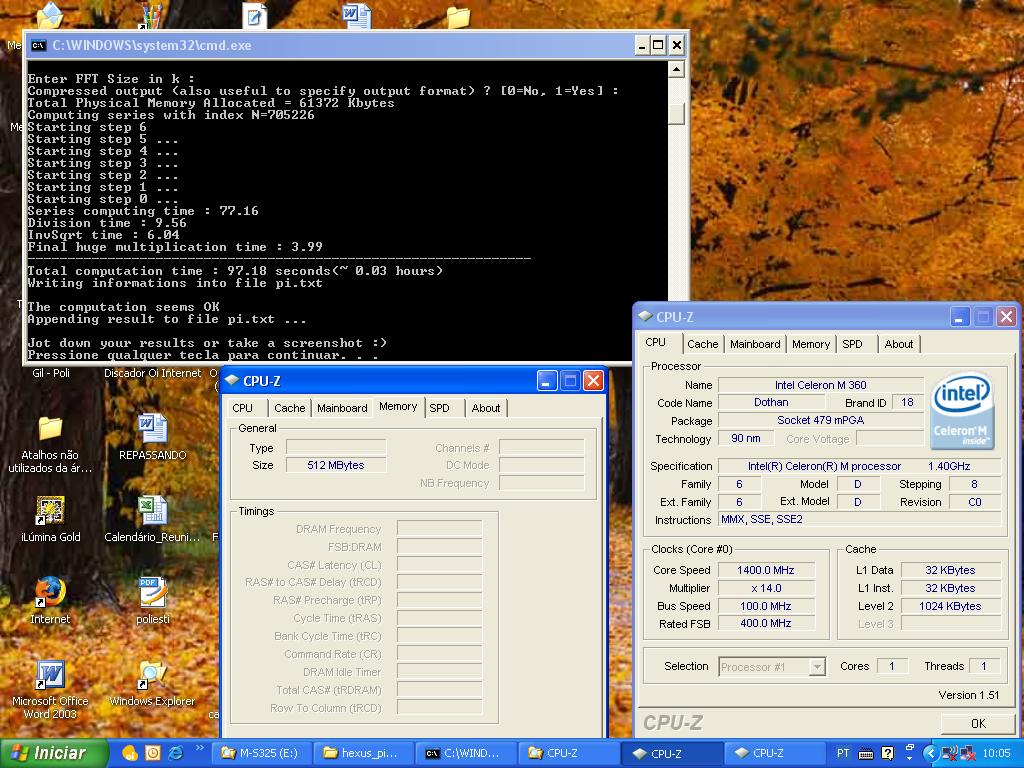This screenshot has height=768, width=1024.
Task: Click the MMX, SSE, SSE2 instructions field
Action: tap(859, 520)
